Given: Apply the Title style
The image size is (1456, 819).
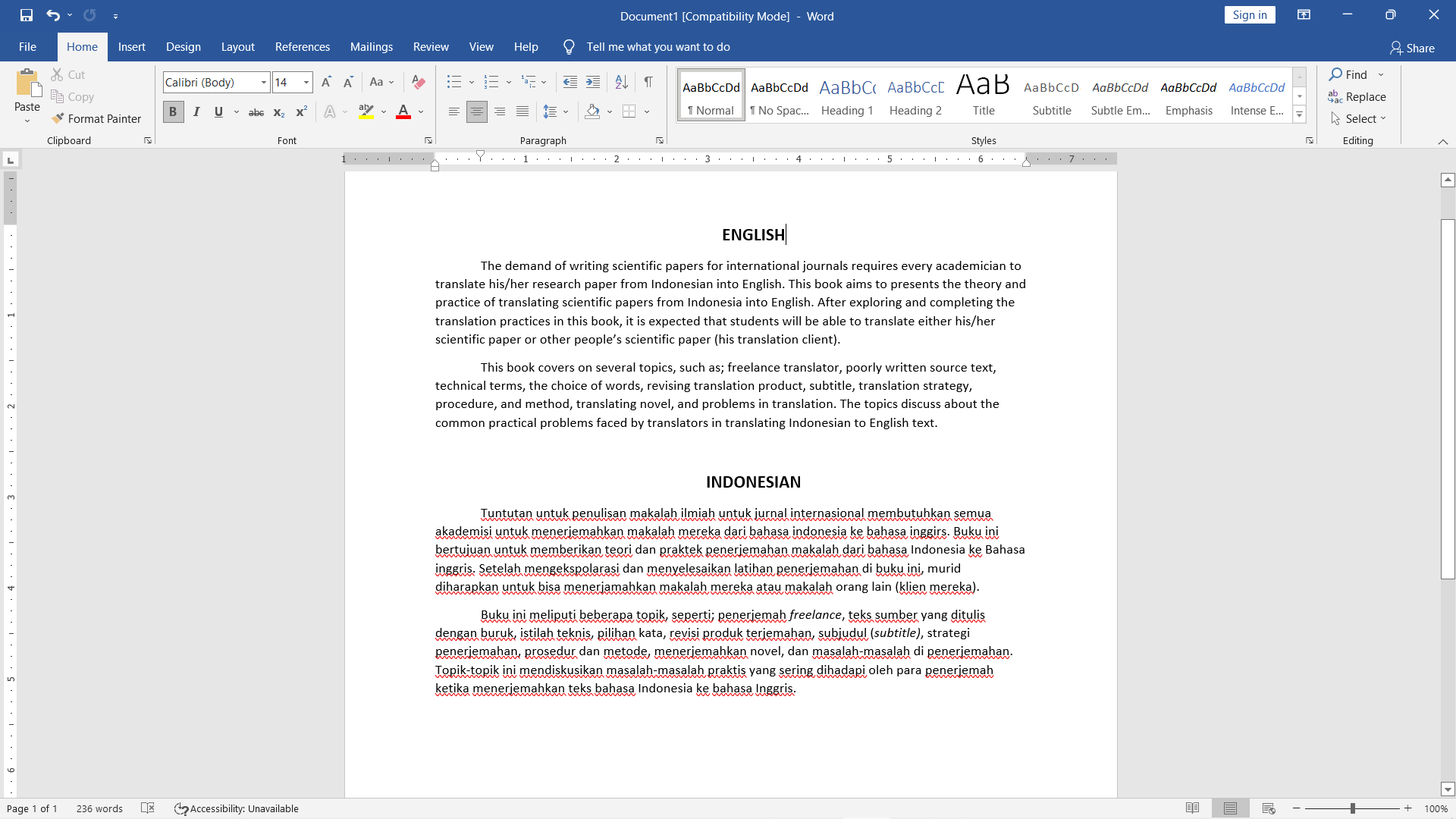Looking at the screenshot, I should [x=984, y=95].
